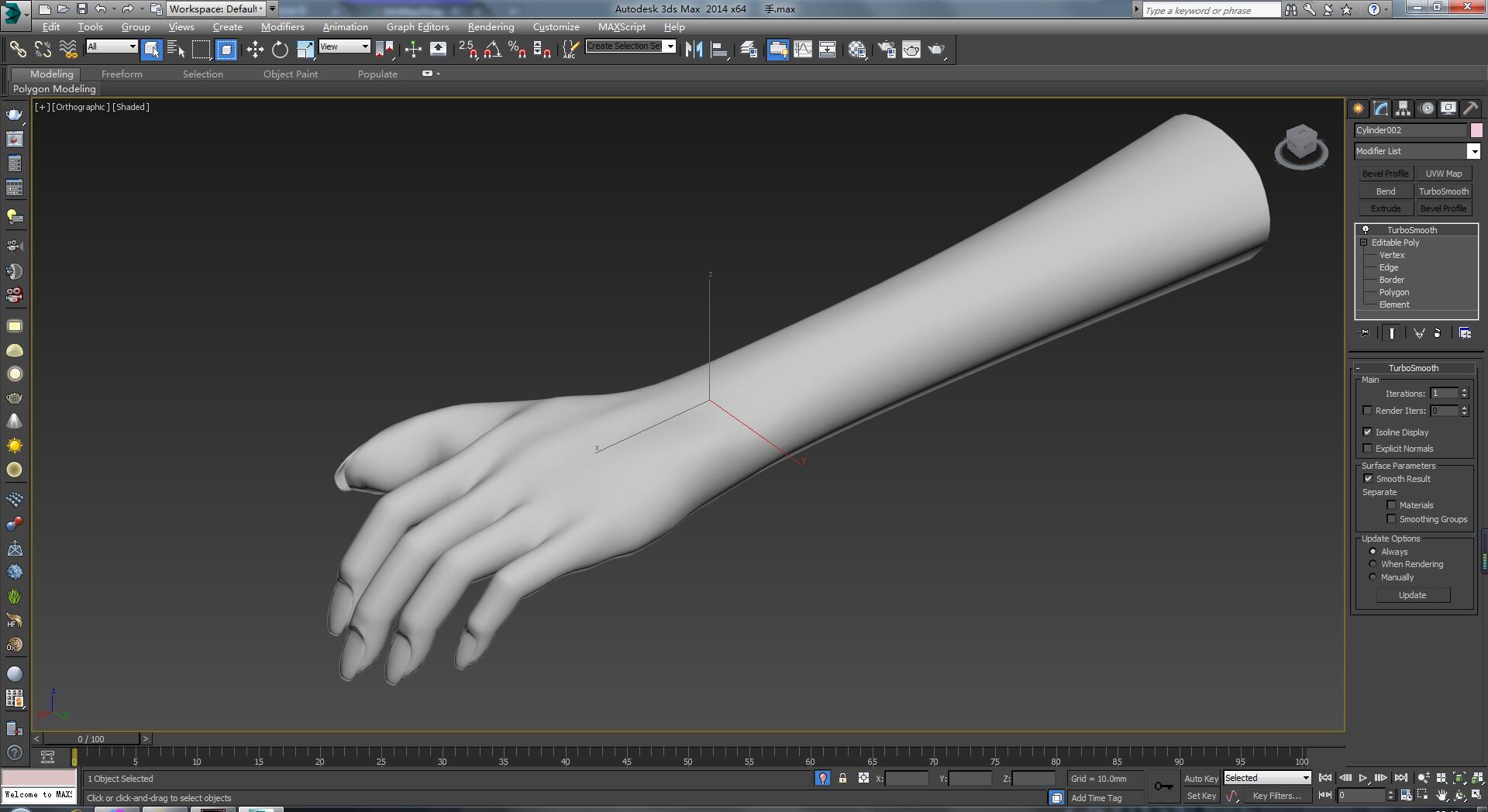The height and width of the screenshot is (812, 1488).
Task: Click the Select by Name icon
Action: (176, 50)
